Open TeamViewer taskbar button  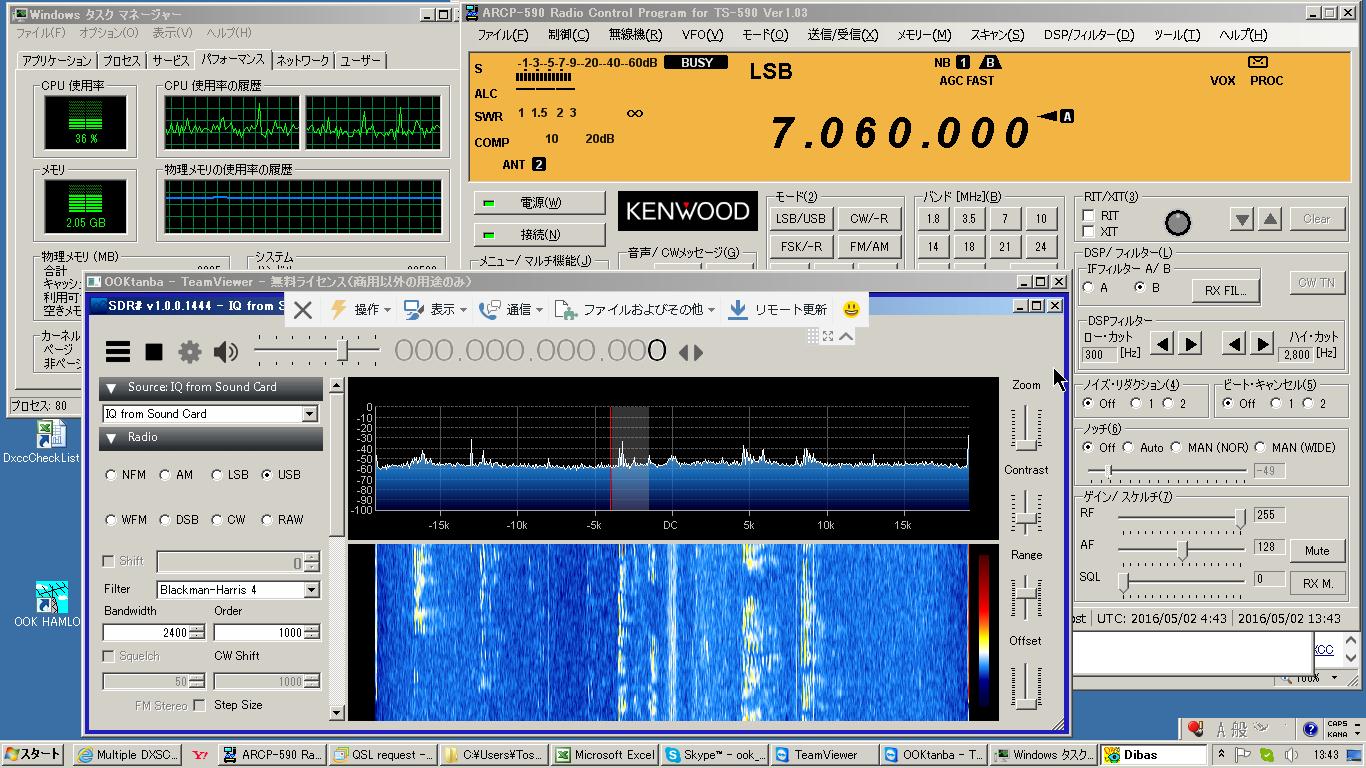[824, 755]
